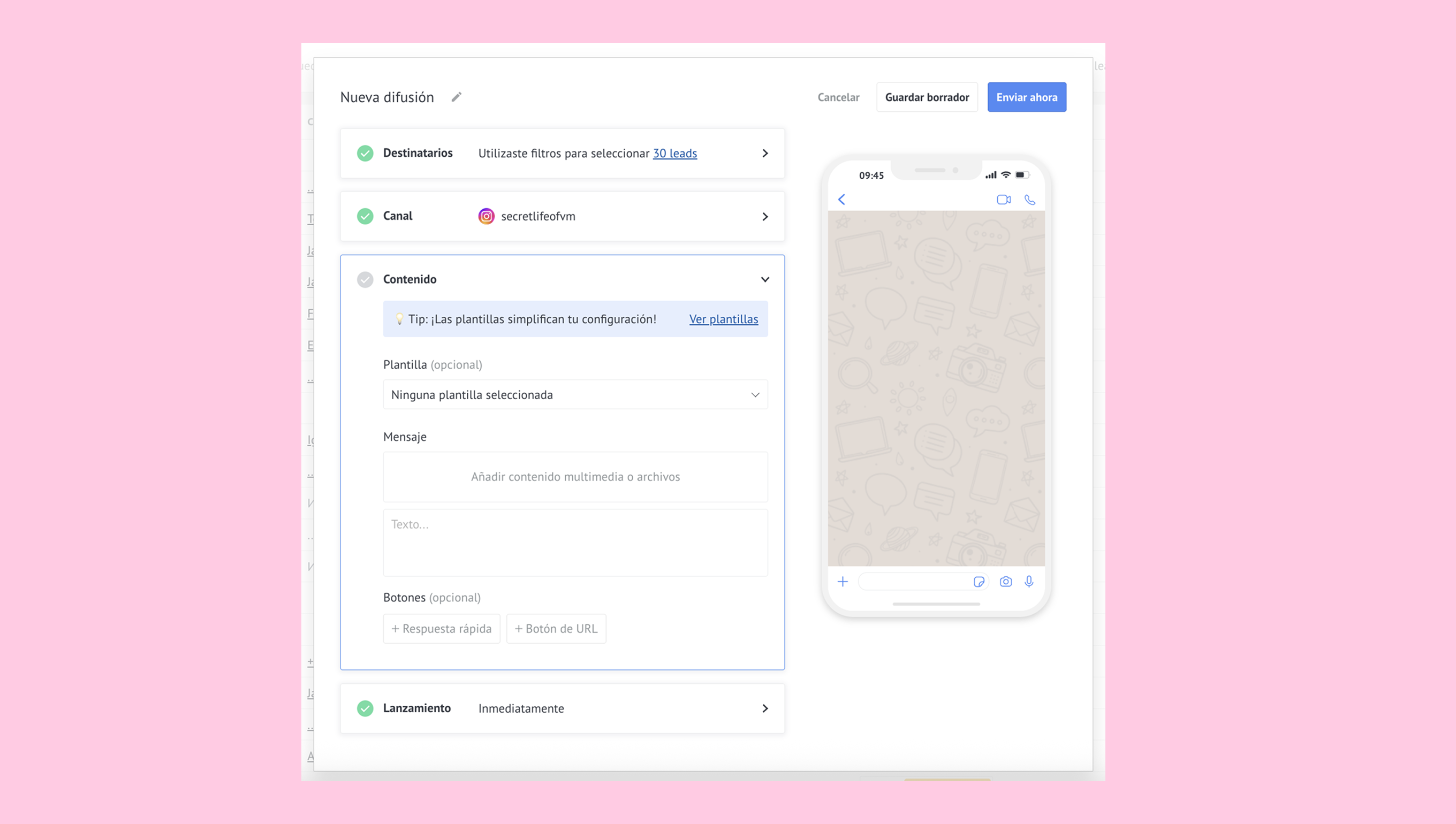
Task: Open the 30 leads link
Action: click(675, 154)
